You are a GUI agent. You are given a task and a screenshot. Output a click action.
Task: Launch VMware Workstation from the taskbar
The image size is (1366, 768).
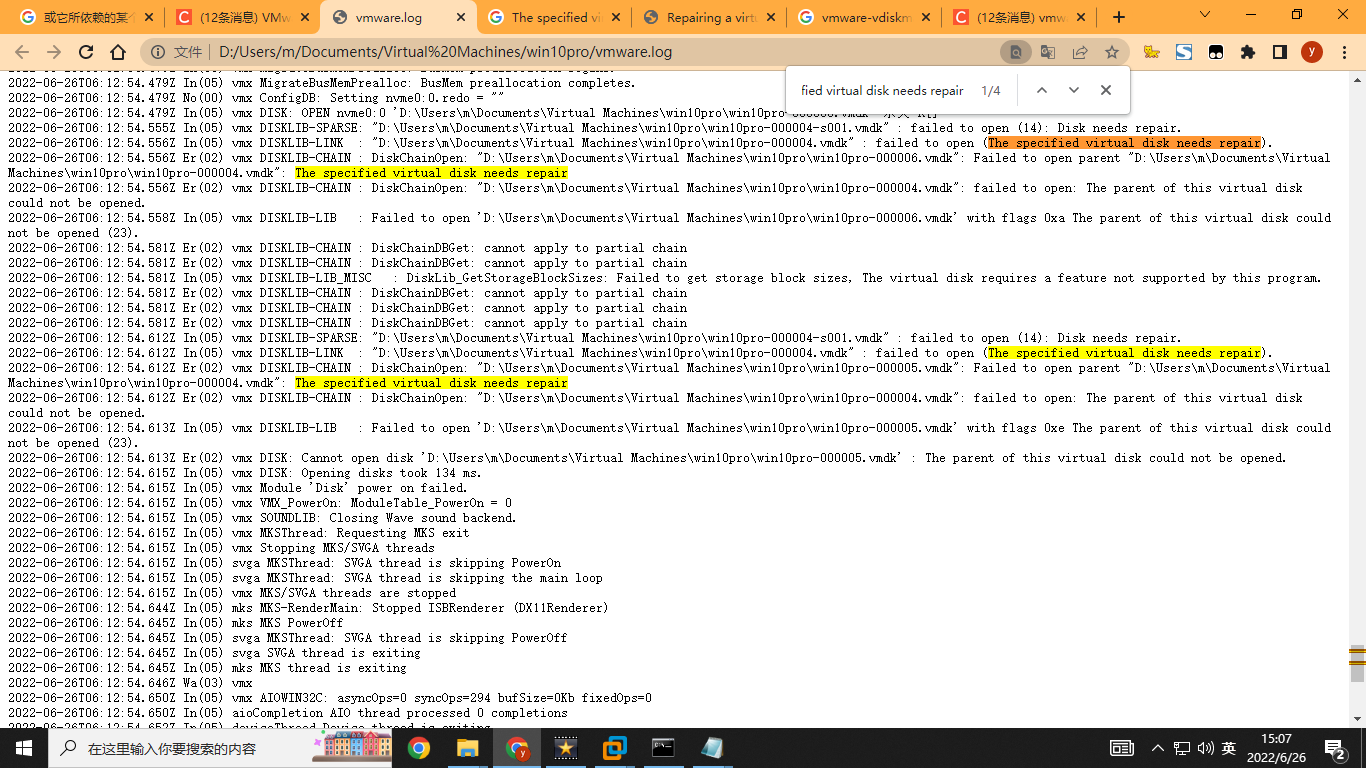pos(615,748)
